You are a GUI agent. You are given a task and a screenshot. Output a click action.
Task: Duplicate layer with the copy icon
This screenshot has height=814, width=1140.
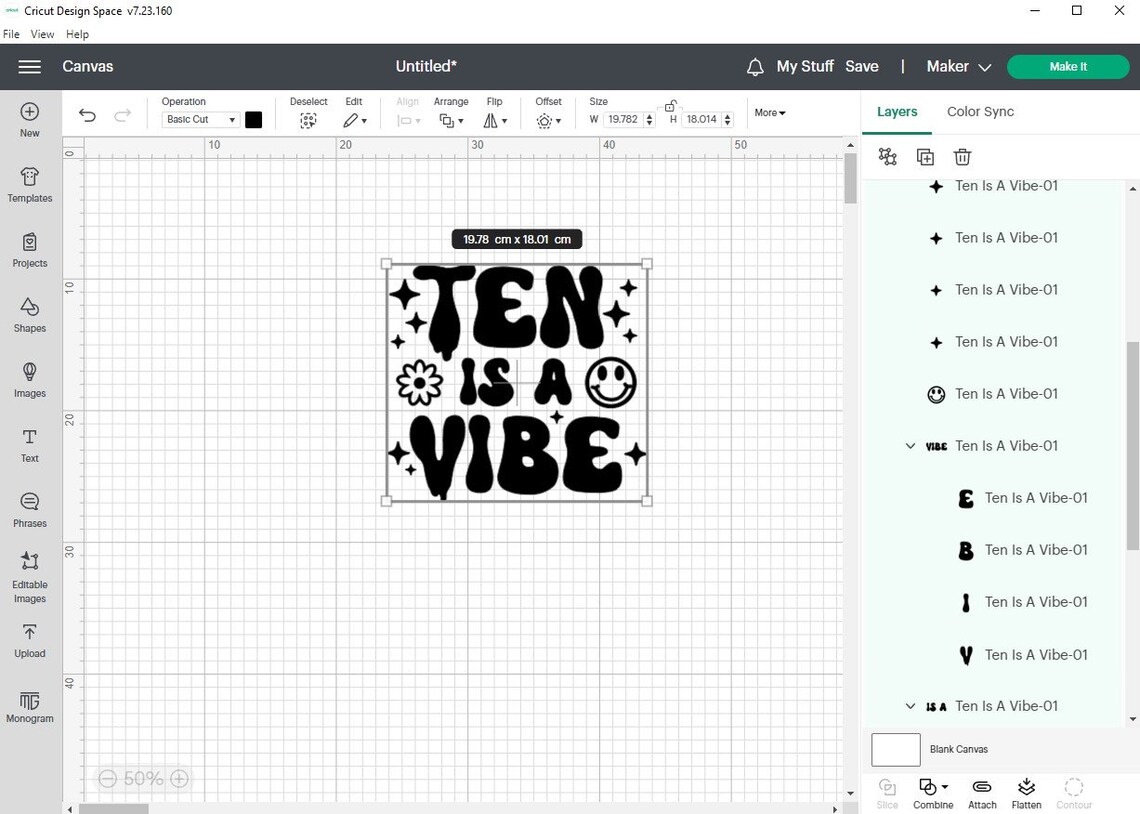click(x=925, y=156)
